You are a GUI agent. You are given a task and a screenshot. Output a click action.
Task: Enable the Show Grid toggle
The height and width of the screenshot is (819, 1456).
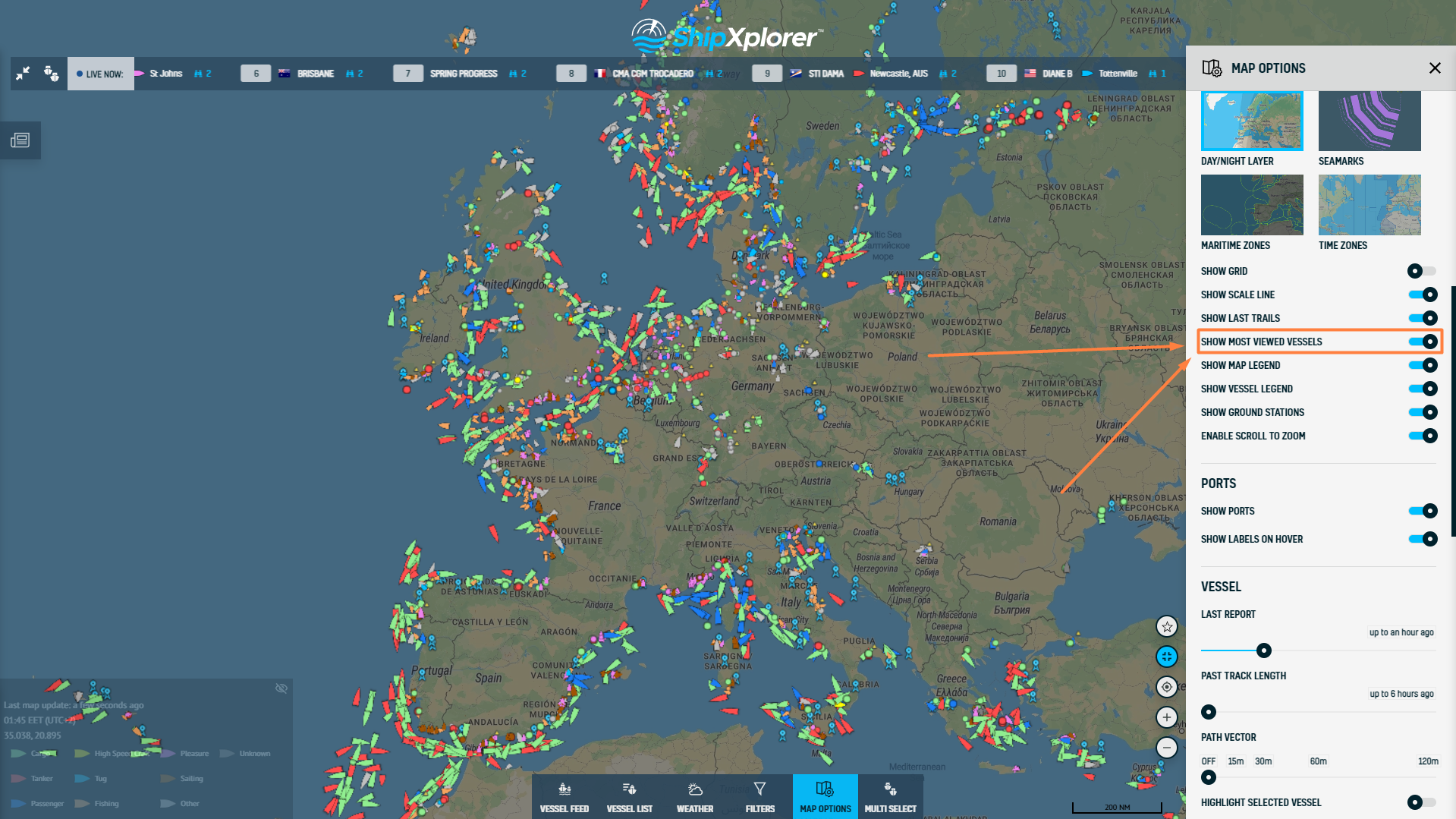[x=1421, y=271]
